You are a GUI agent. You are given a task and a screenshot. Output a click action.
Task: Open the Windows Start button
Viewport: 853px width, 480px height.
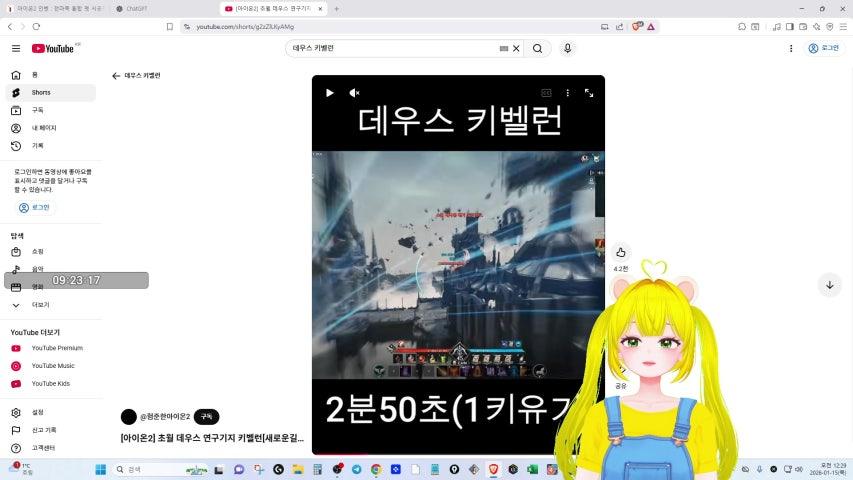pyautogui.click(x=101, y=469)
